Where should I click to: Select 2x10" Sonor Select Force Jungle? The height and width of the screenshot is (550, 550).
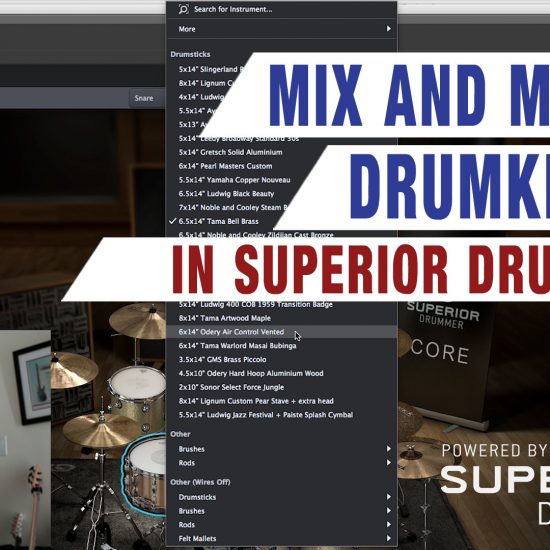(232, 387)
